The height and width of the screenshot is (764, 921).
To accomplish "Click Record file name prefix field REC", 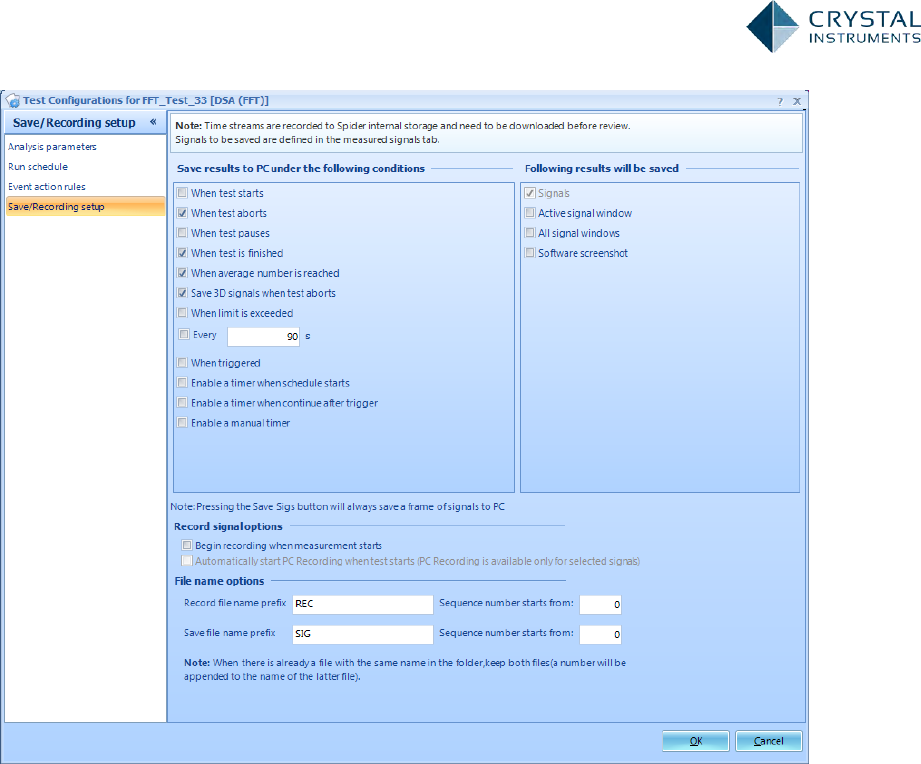I will point(363,604).
